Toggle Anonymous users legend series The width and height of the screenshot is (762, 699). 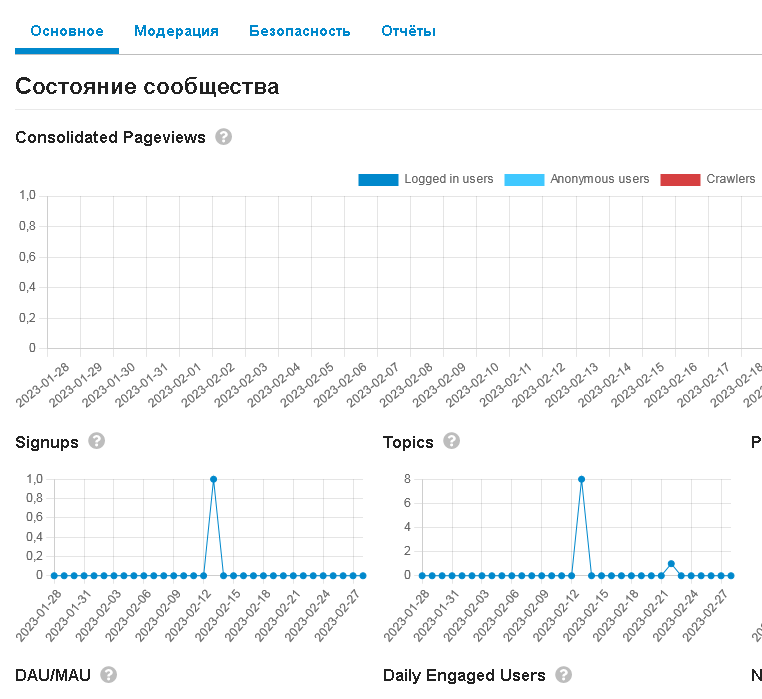tap(577, 179)
